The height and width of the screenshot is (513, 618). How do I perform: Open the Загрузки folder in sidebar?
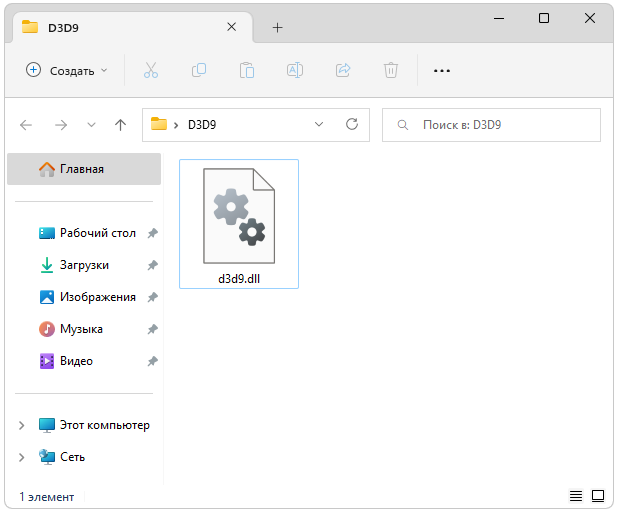pyautogui.click(x=84, y=265)
